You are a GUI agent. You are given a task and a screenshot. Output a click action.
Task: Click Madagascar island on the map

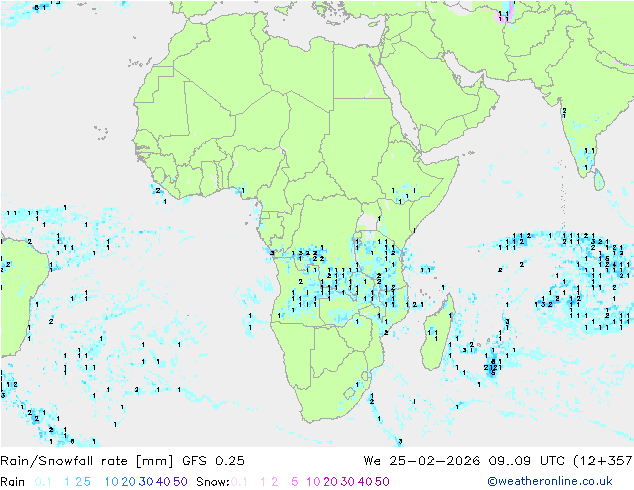click(x=437, y=334)
